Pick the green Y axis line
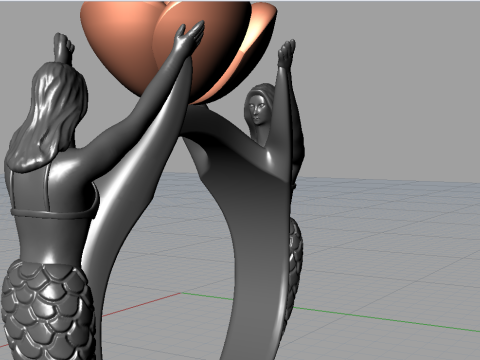 pyautogui.click(x=387, y=319)
